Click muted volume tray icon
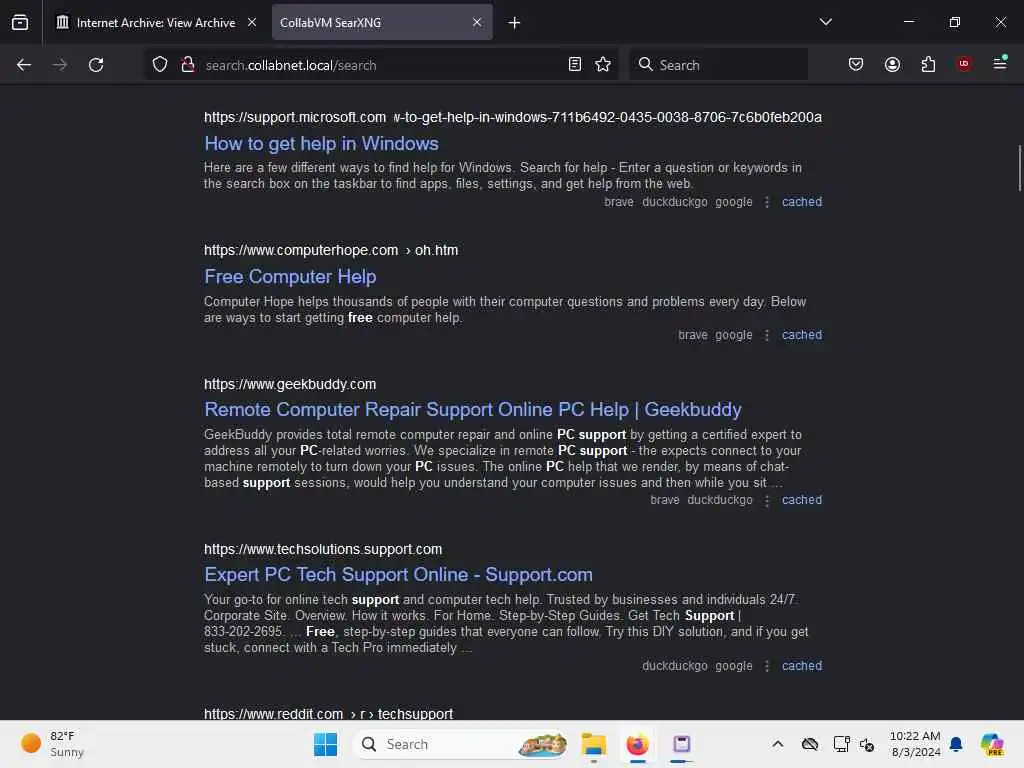 867,744
